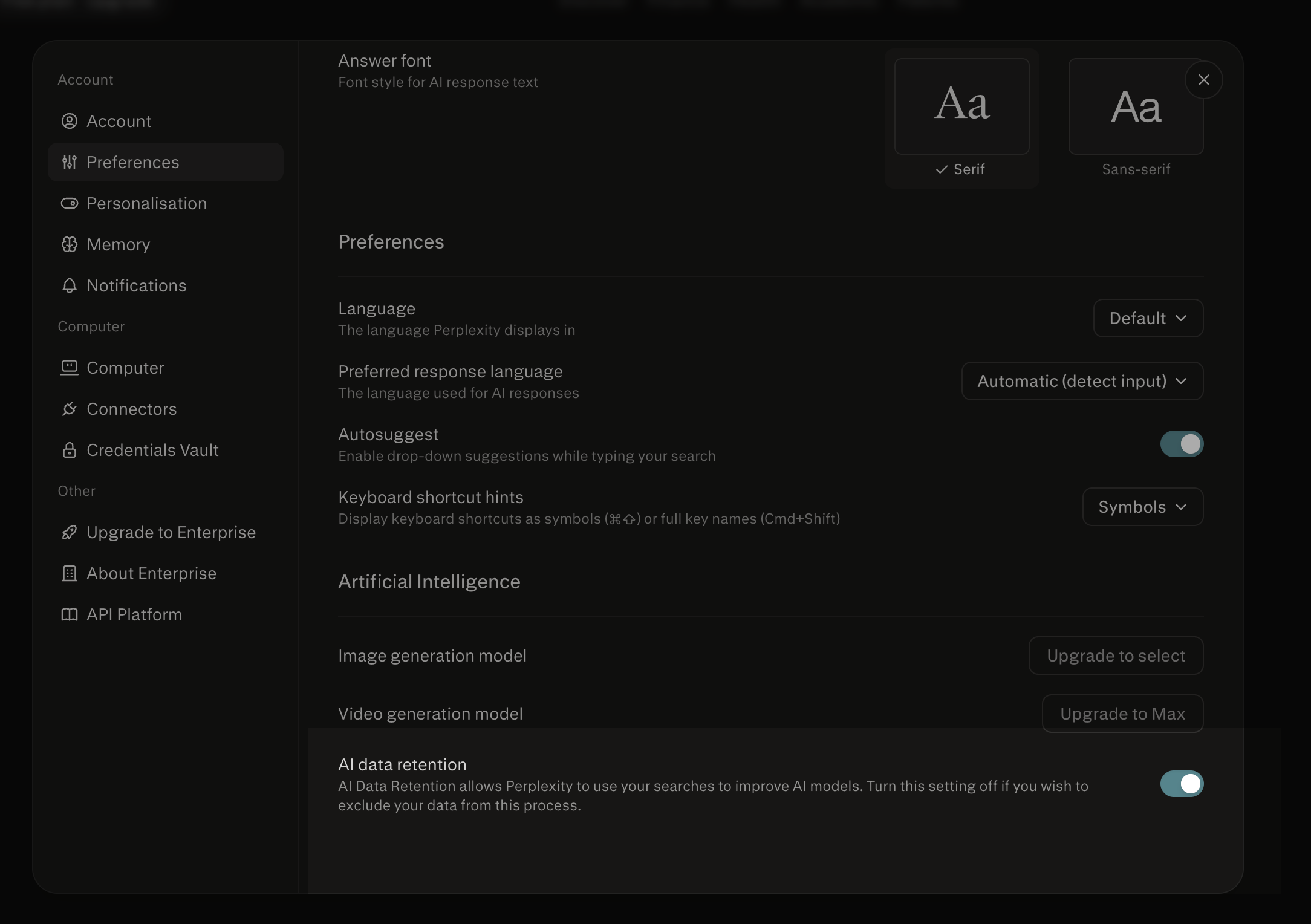Open Credentials Vault section
Image resolution: width=1311 pixels, height=924 pixels.
[x=166, y=450]
